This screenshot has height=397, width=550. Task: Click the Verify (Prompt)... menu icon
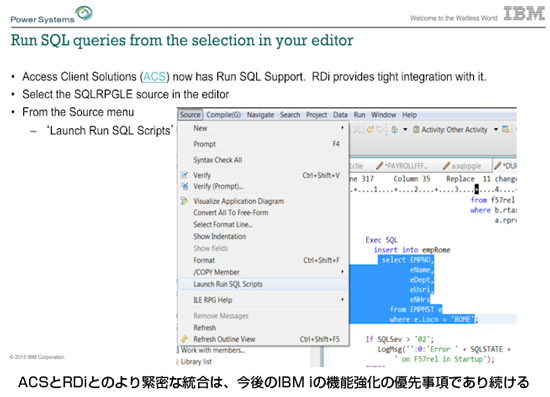point(185,186)
